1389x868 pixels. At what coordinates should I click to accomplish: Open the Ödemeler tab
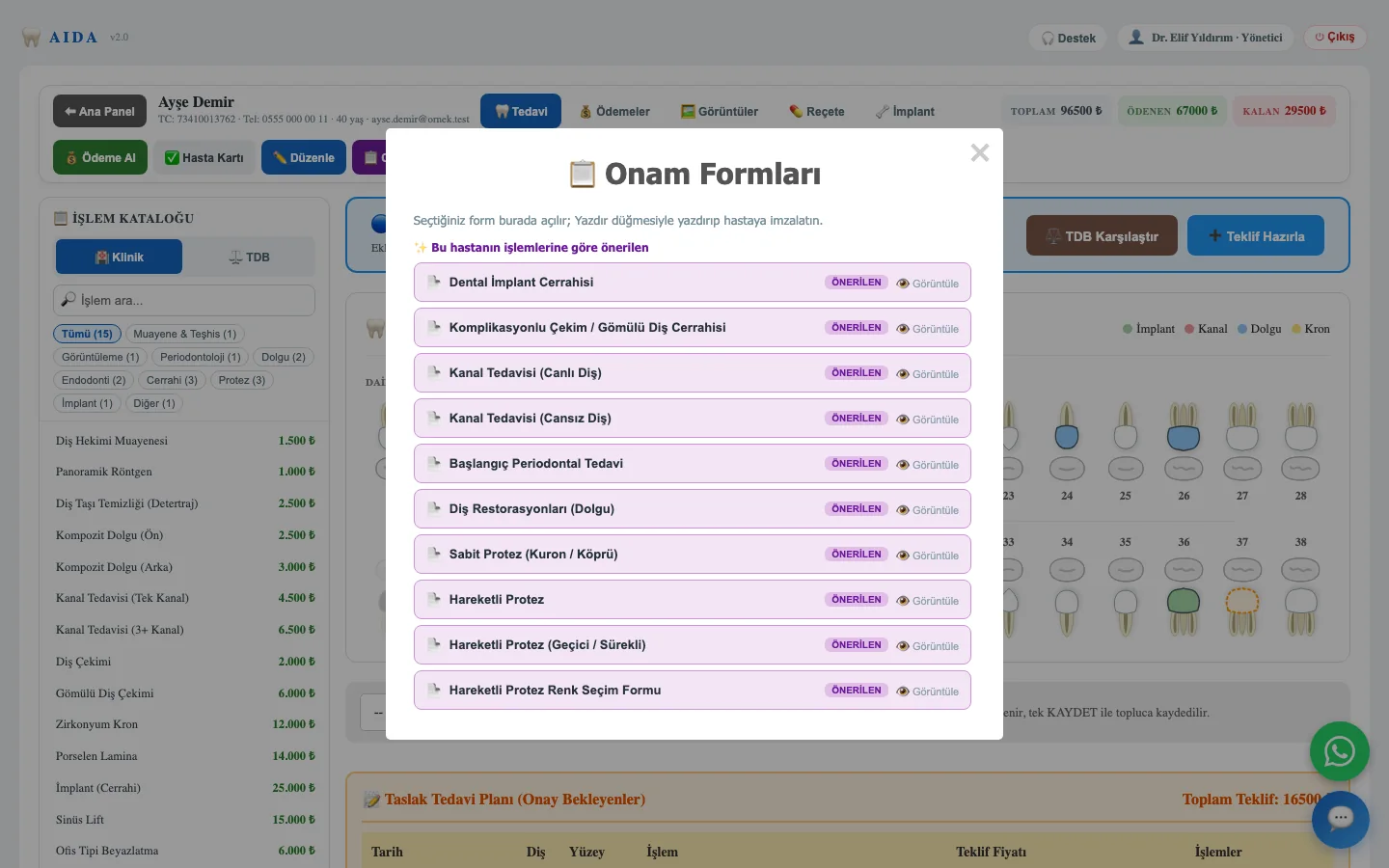tap(614, 111)
